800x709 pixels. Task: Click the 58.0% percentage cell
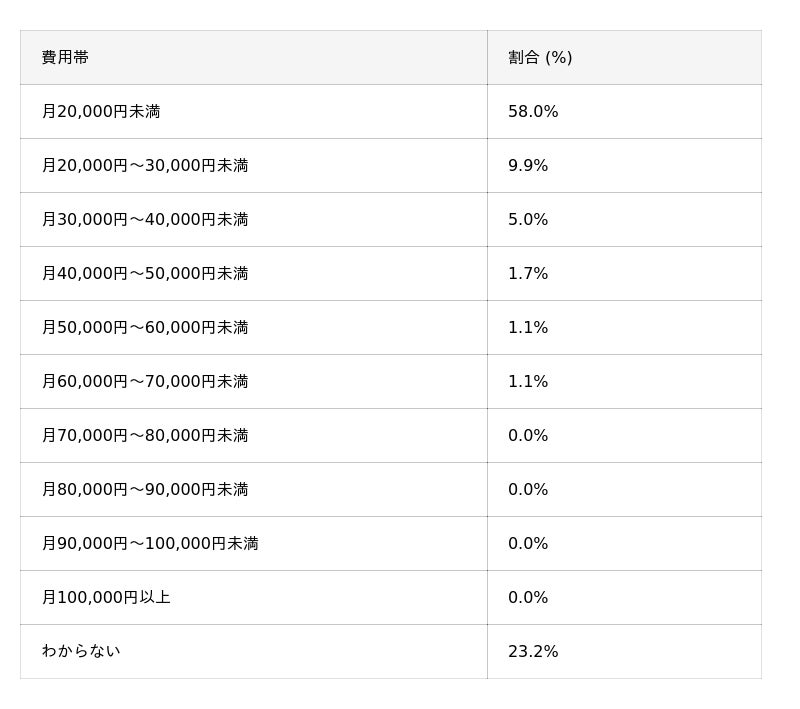[x=533, y=112]
